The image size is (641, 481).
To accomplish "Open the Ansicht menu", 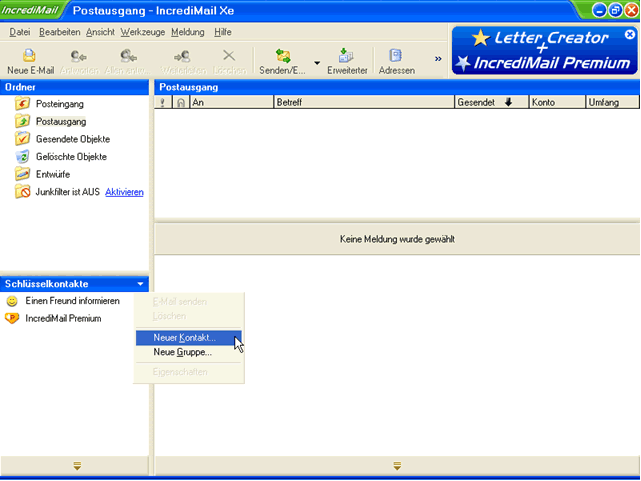I will [100, 32].
